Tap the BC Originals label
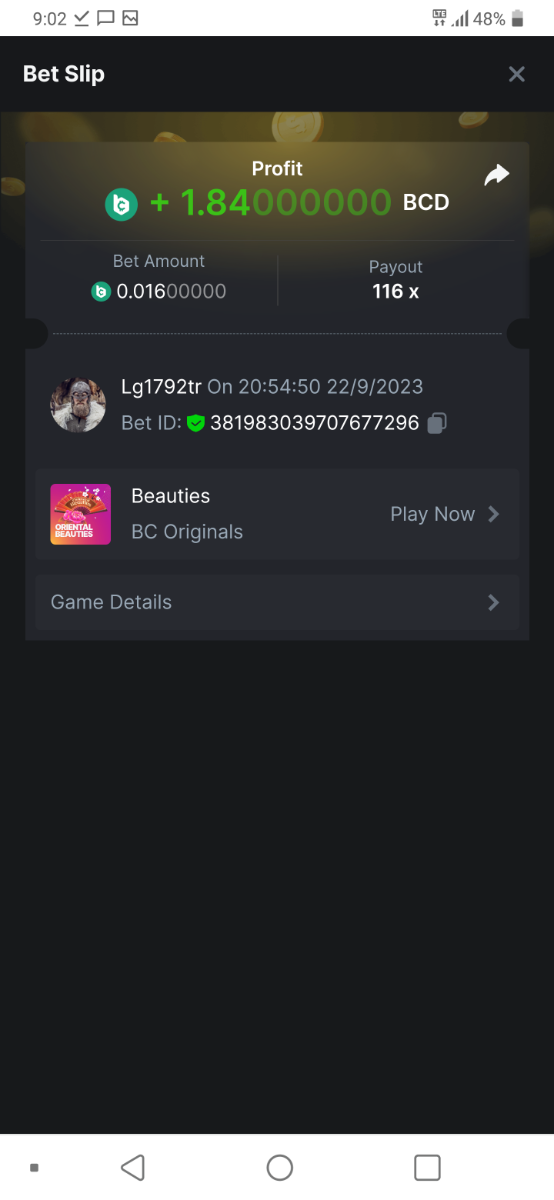Image resolution: width=554 pixels, height=1200 pixels. tap(187, 532)
